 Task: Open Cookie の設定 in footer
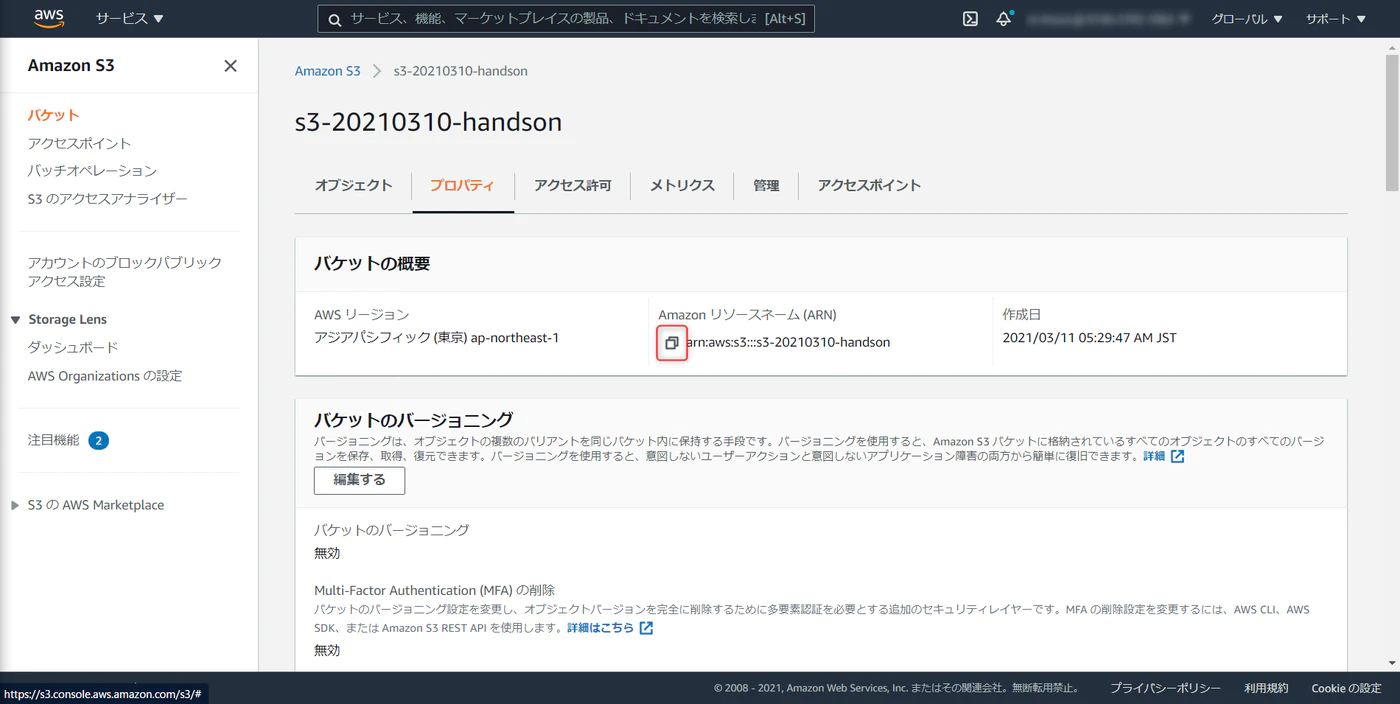tap(1346, 688)
